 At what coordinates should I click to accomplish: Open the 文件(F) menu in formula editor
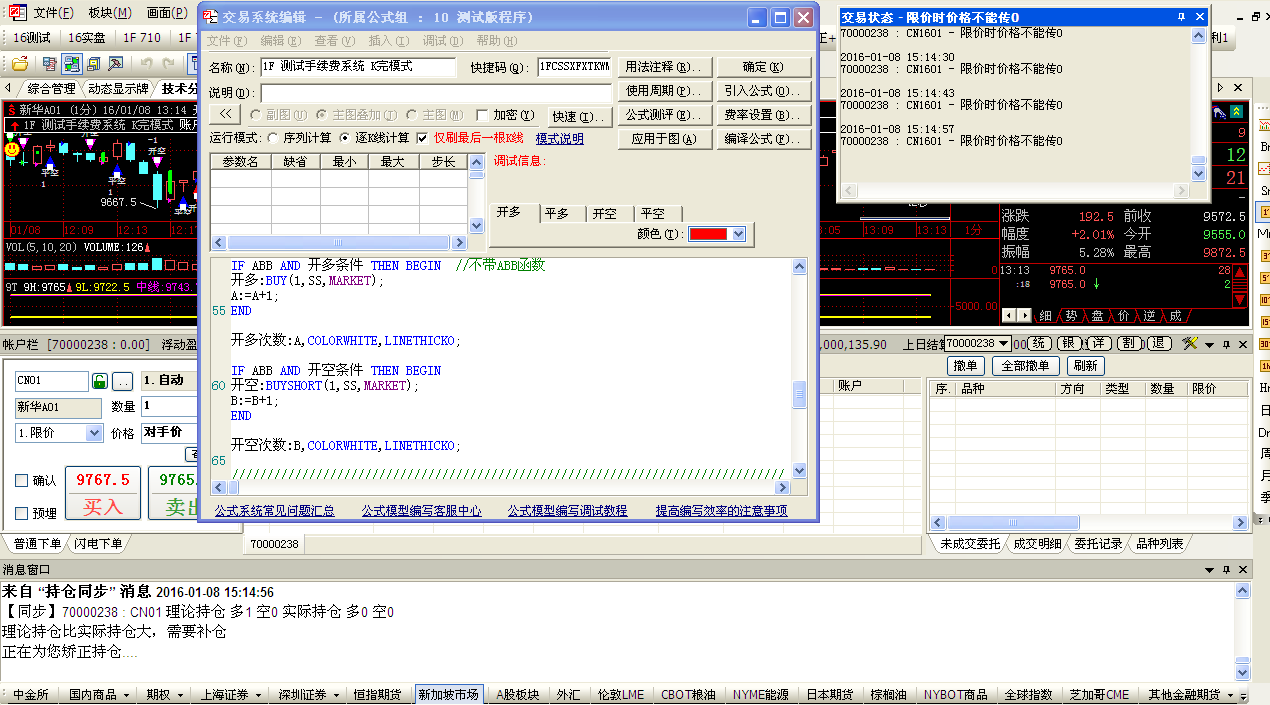226,41
